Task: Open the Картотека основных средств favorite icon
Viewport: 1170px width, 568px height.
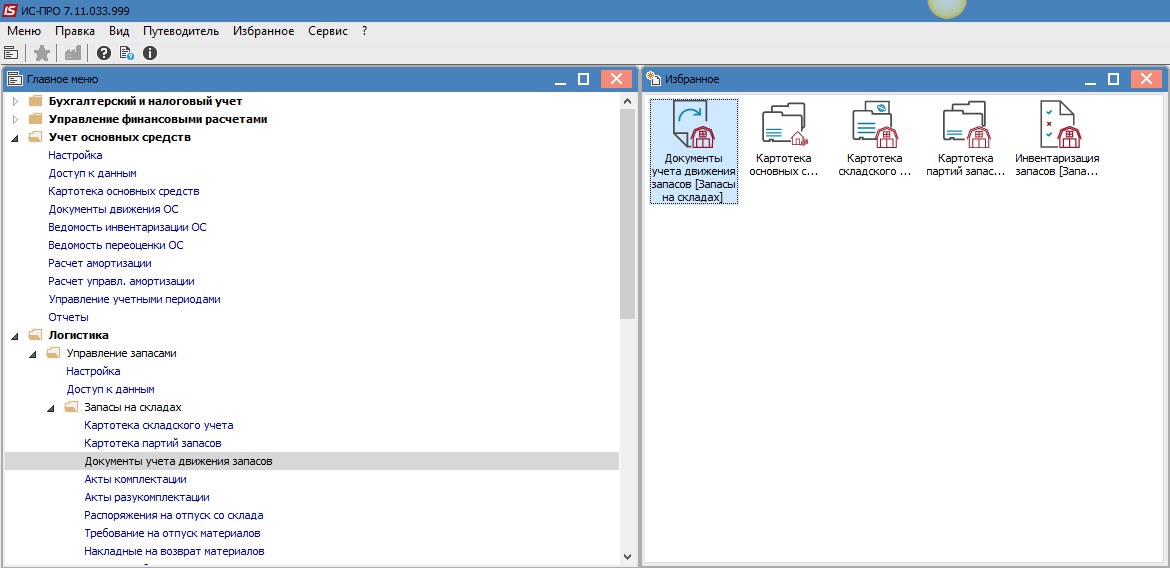Action: (783, 140)
